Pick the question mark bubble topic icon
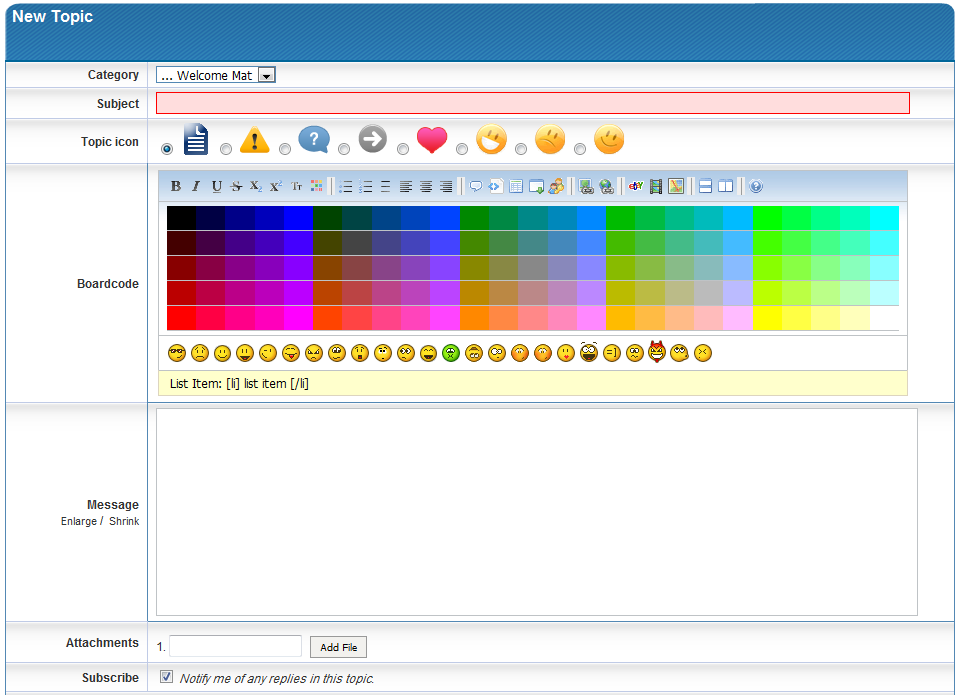960x695 pixels. (x=285, y=149)
